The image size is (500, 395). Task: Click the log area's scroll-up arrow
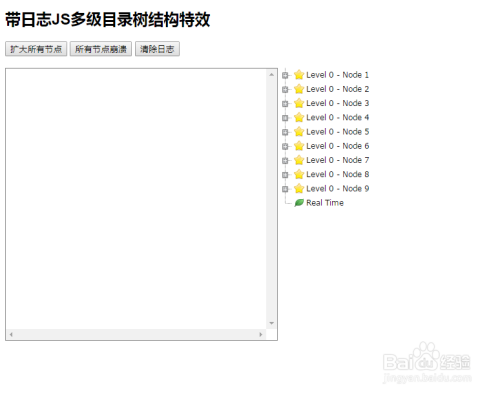pyautogui.click(x=272, y=75)
